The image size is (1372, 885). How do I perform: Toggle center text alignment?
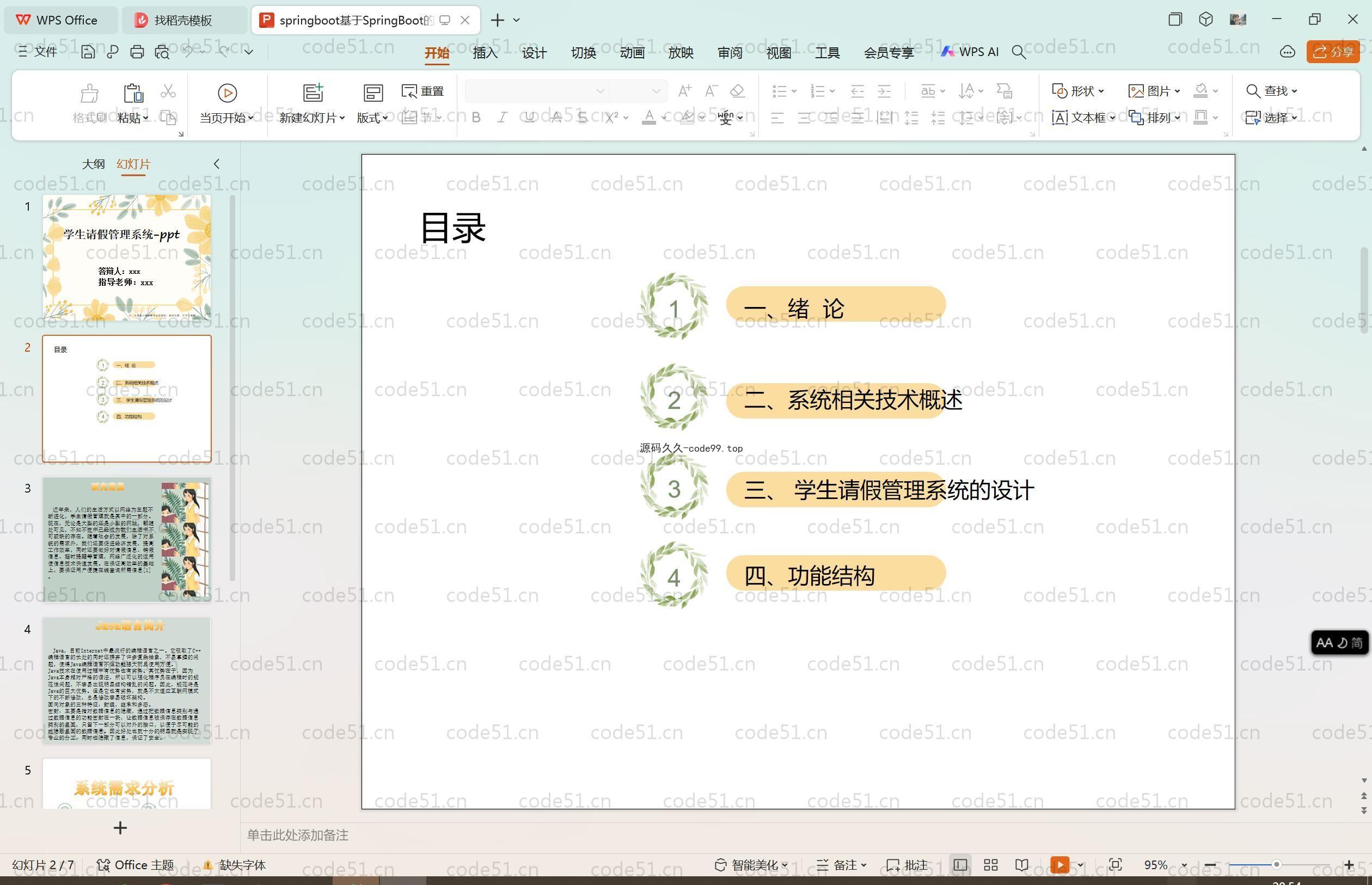(x=804, y=119)
